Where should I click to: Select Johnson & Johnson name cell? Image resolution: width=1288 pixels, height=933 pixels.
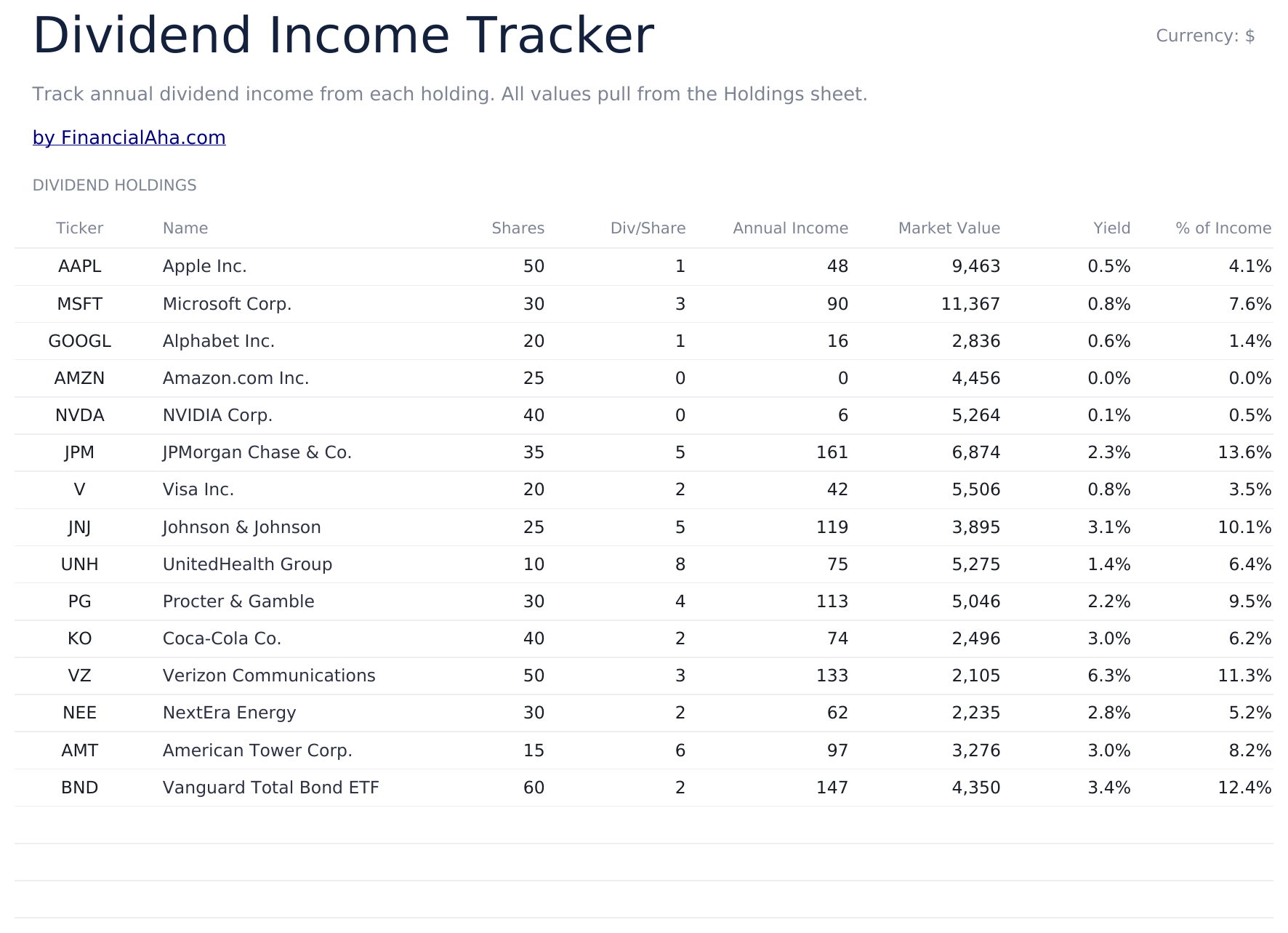point(242,527)
